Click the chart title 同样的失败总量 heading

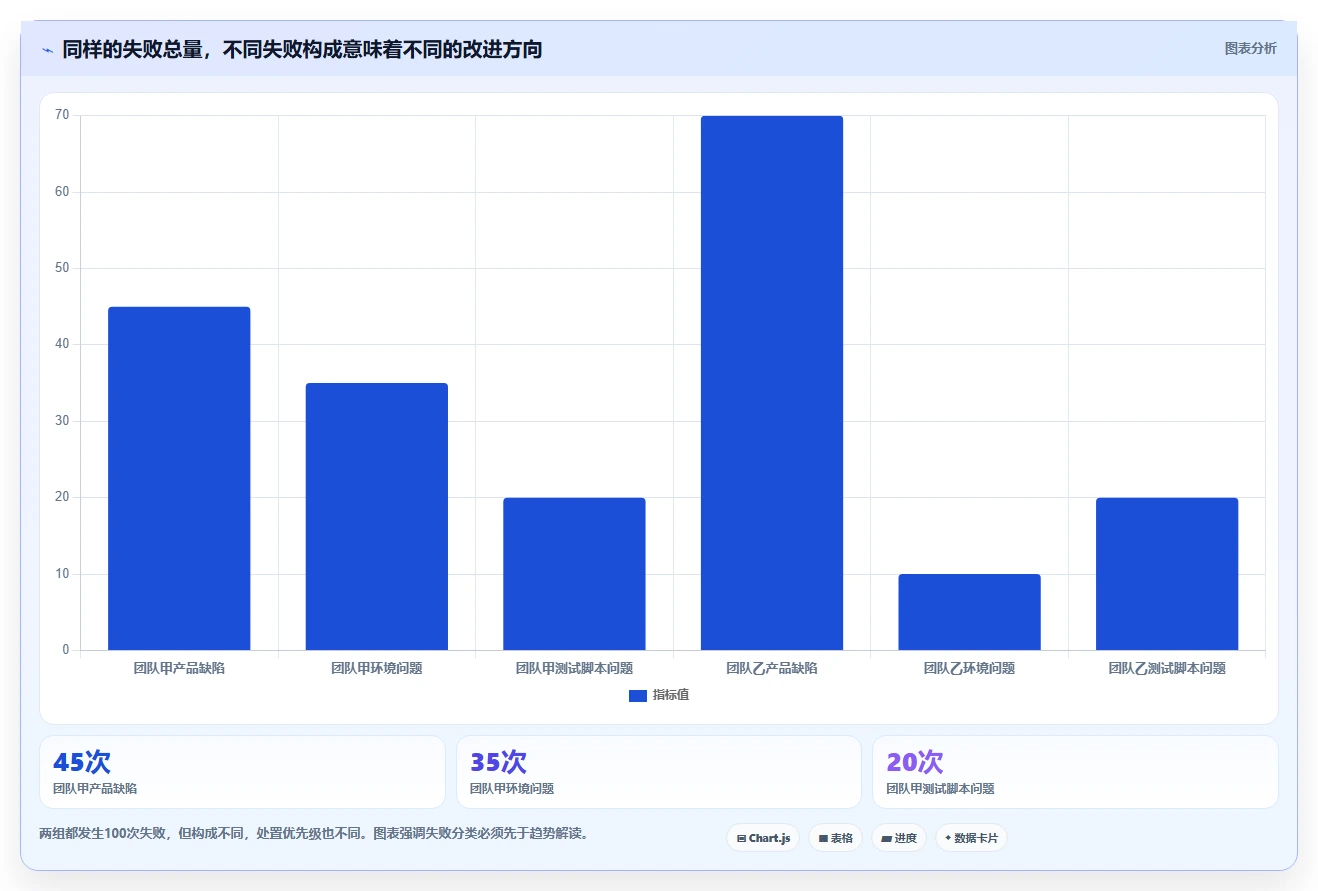(302, 49)
